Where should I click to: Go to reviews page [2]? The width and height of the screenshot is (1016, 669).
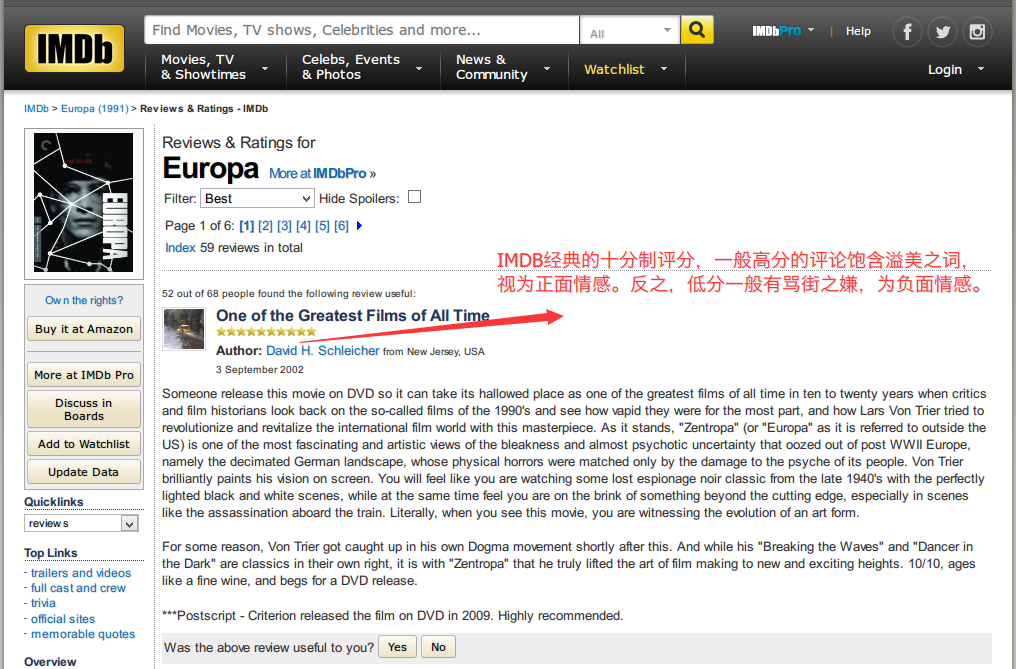pos(266,226)
